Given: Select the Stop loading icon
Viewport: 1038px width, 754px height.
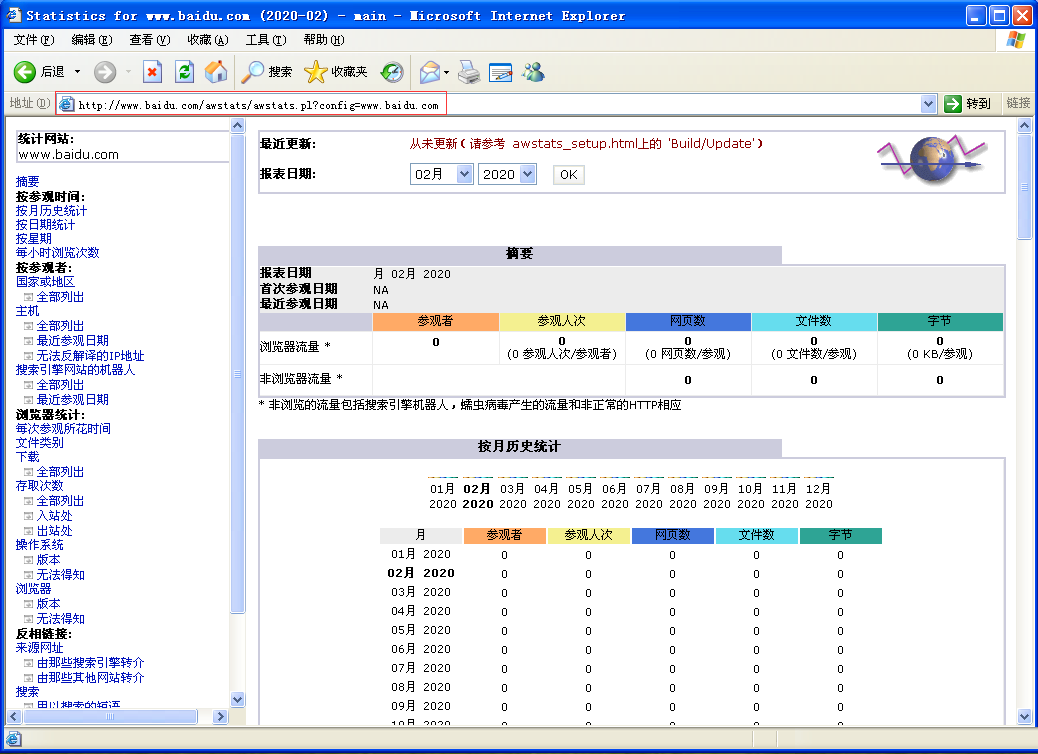Looking at the screenshot, I should click(153, 72).
